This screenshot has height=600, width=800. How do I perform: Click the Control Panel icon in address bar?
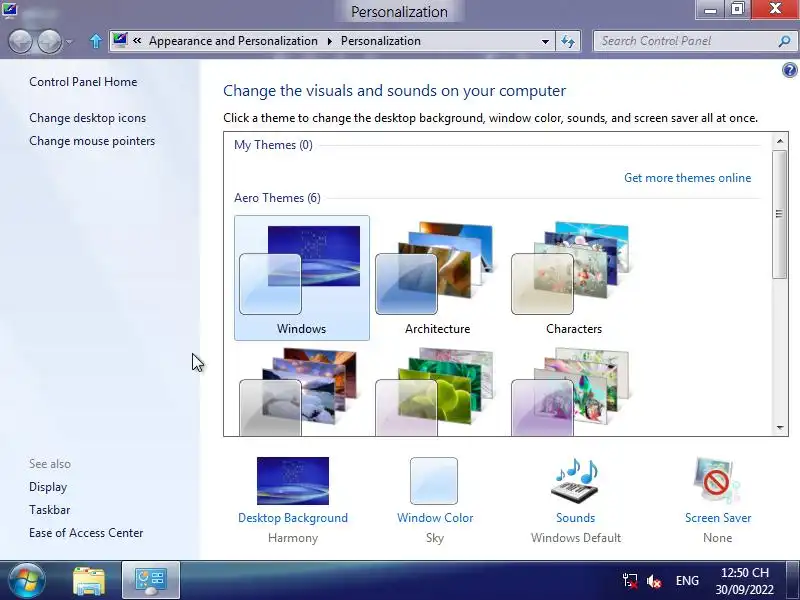coord(120,40)
